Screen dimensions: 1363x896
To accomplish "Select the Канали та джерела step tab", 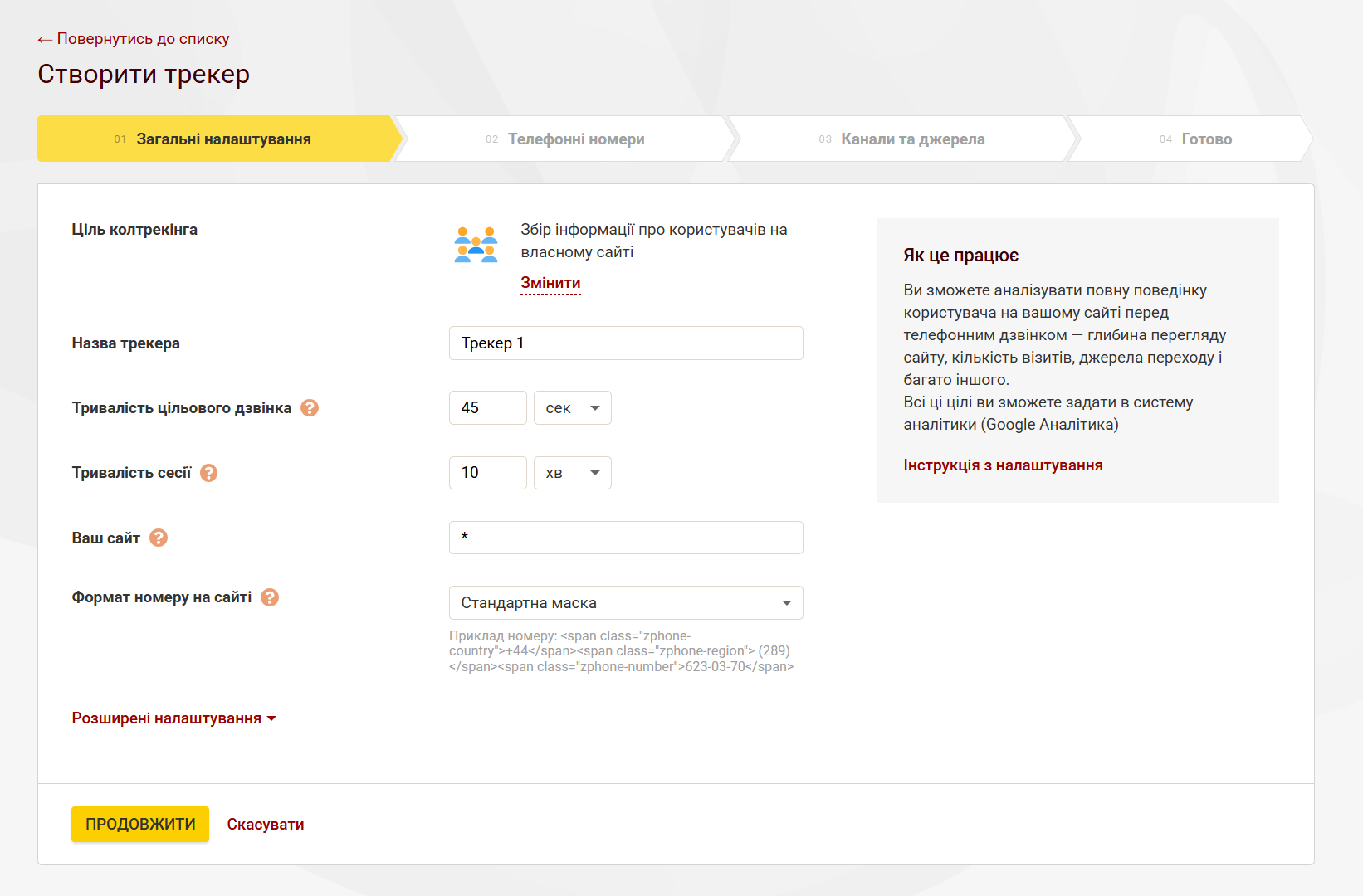I will pos(902,139).
